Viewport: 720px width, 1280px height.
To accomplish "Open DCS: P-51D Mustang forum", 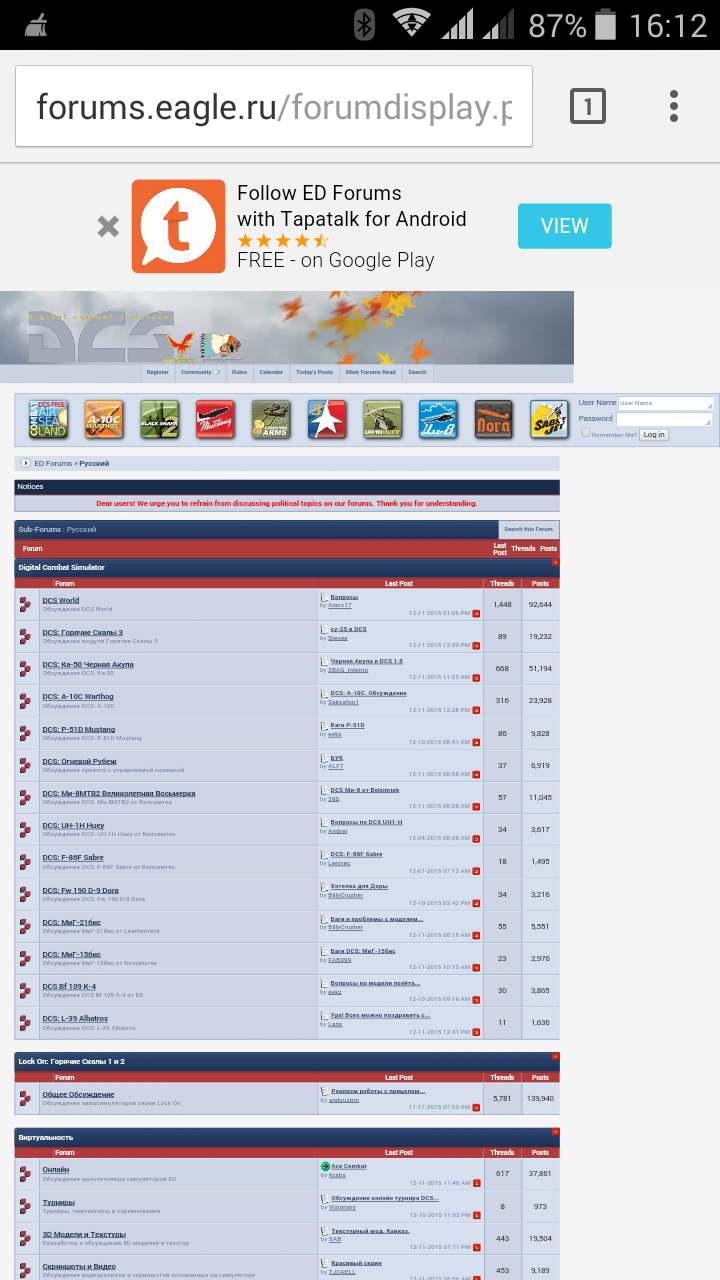I will [x=78, y=729].
